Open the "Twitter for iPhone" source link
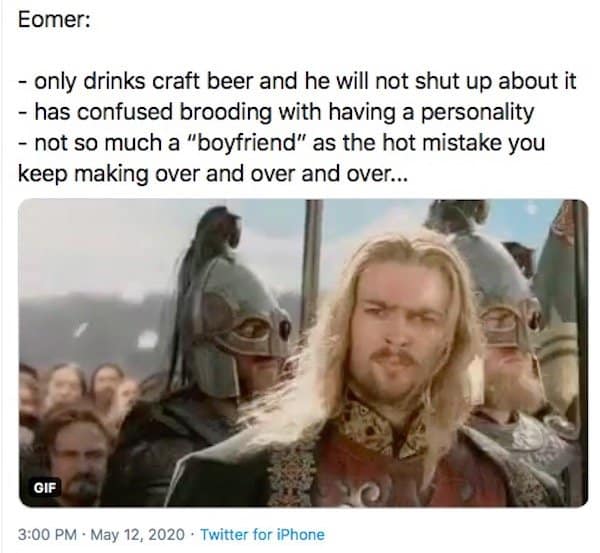This screenshot has width=600, height=553. coord(262,534)
